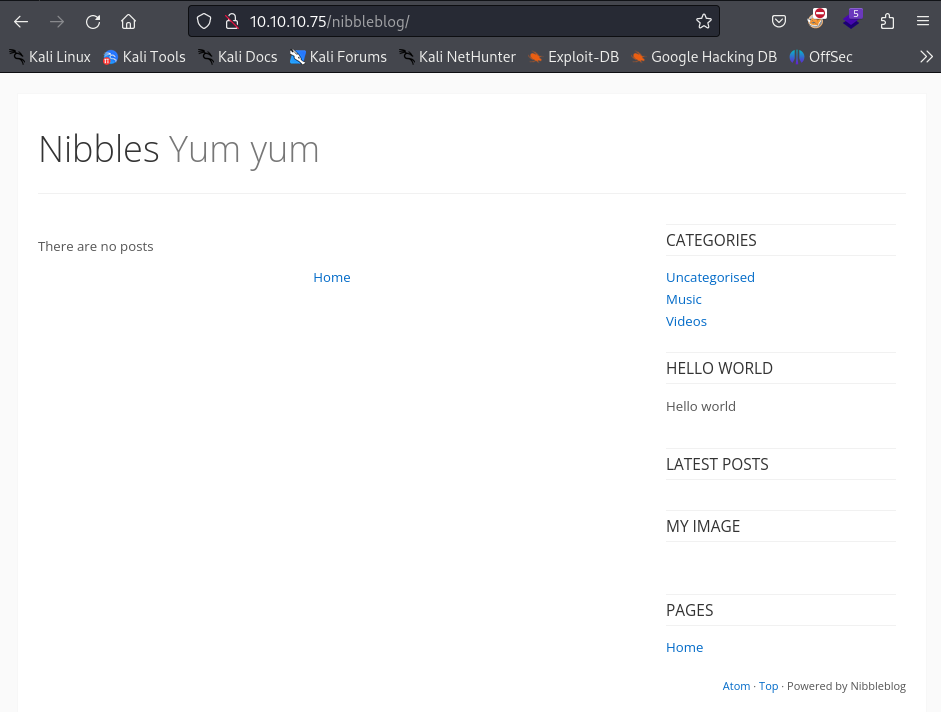The image size is (941, 712).
Task: Reload the current page
Action: pyautogui.click(x=93, y=22)
